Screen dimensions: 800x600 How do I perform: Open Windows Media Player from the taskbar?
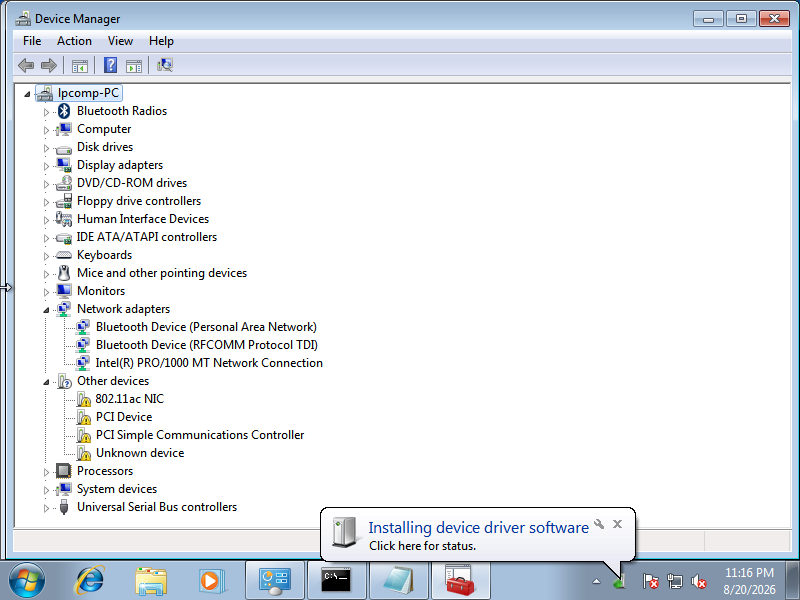(211, 581)
